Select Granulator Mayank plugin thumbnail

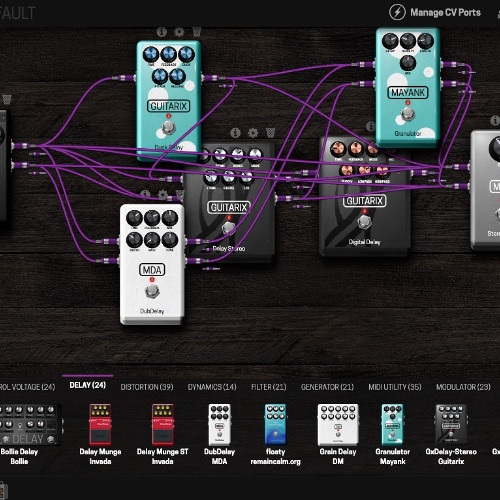392,425
